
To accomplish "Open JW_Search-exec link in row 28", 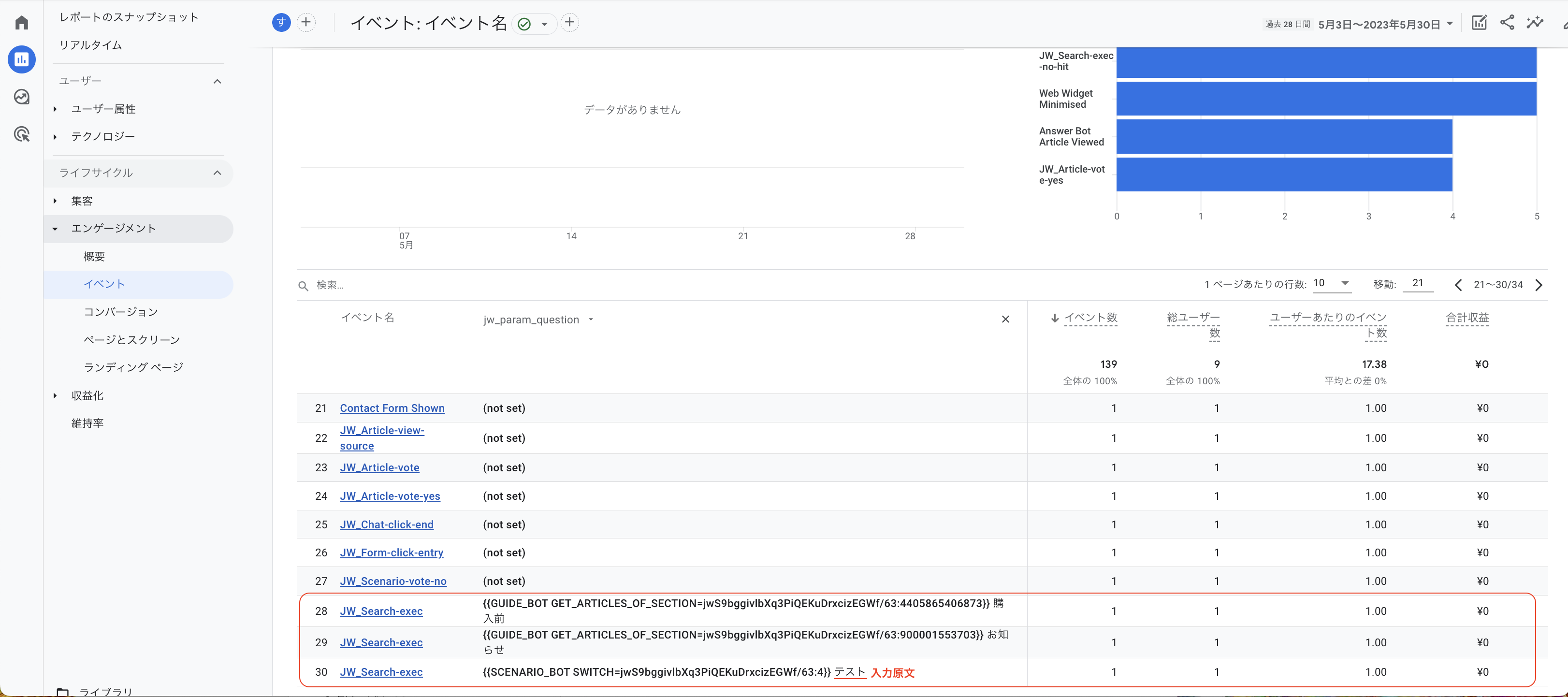I will (x=381, y=610).
